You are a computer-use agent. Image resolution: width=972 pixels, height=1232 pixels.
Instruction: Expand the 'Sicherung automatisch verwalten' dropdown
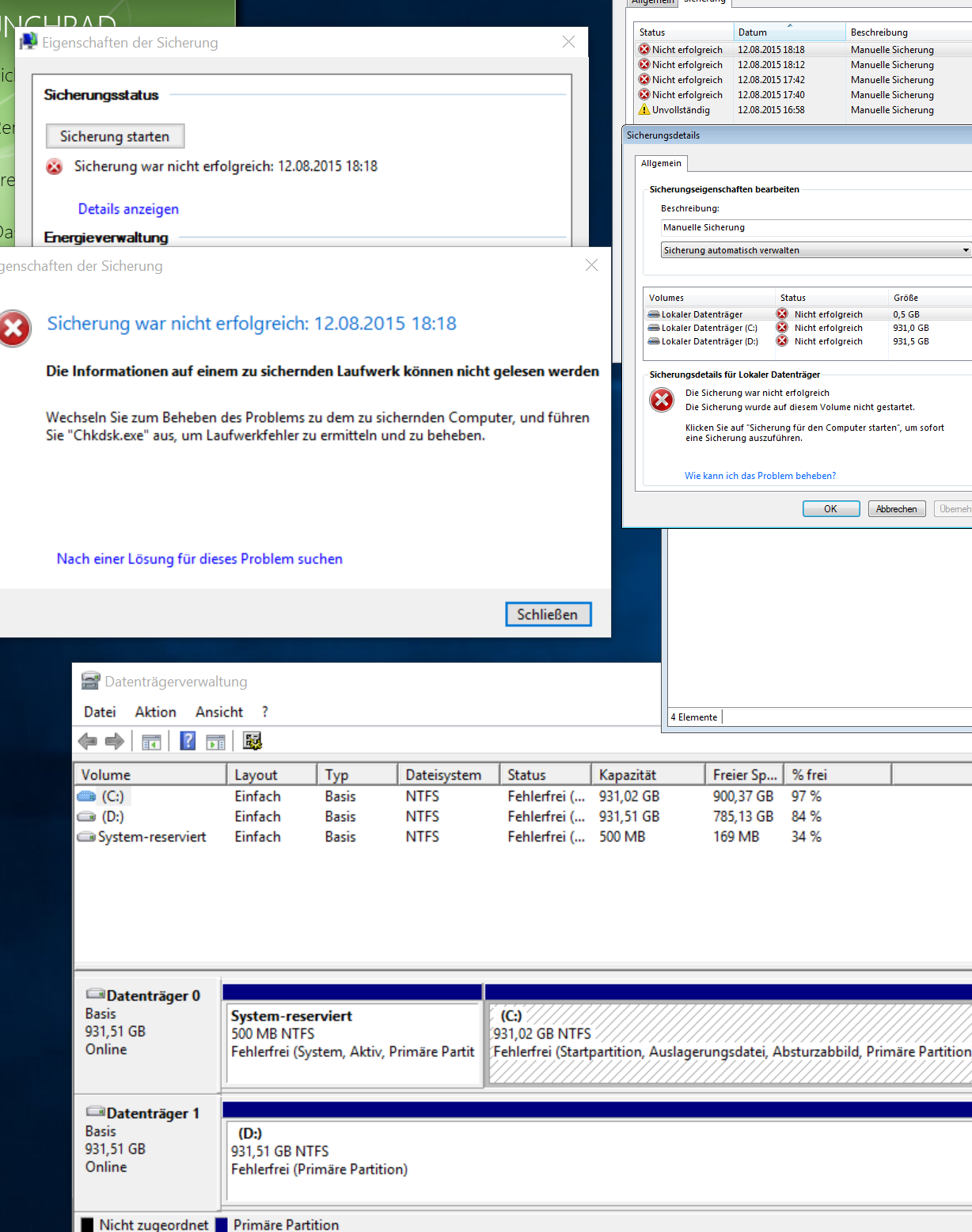coord(965,250)
